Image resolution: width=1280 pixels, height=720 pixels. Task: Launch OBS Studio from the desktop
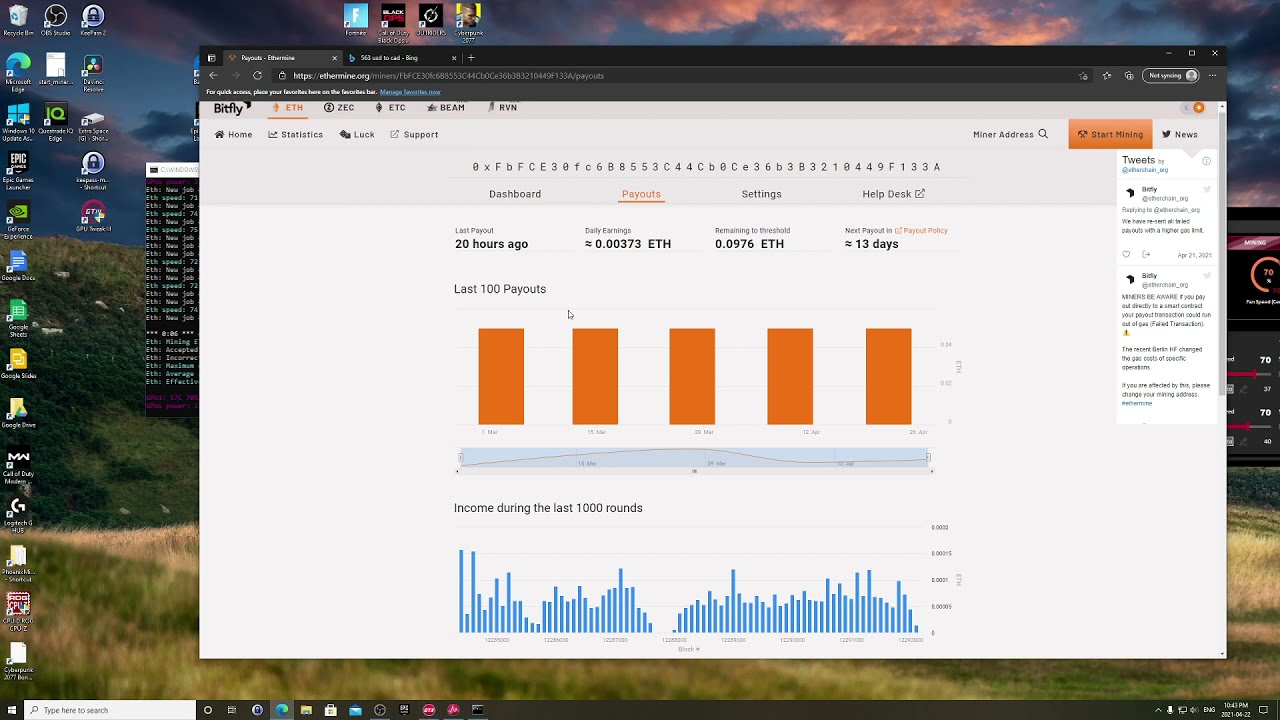tap(56, 19)
